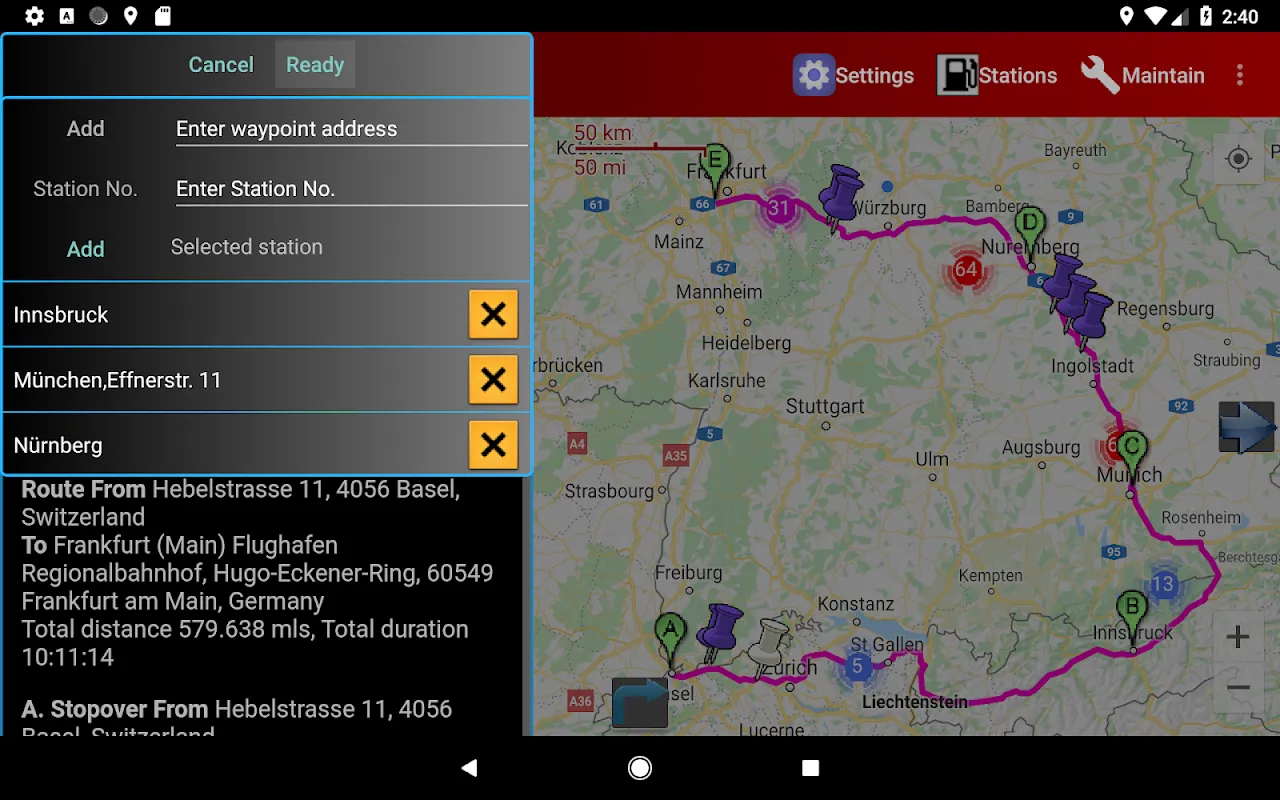Screen dimensions: 1280x800
Task: Confirm waypoints with Ready
Action: 315,65
